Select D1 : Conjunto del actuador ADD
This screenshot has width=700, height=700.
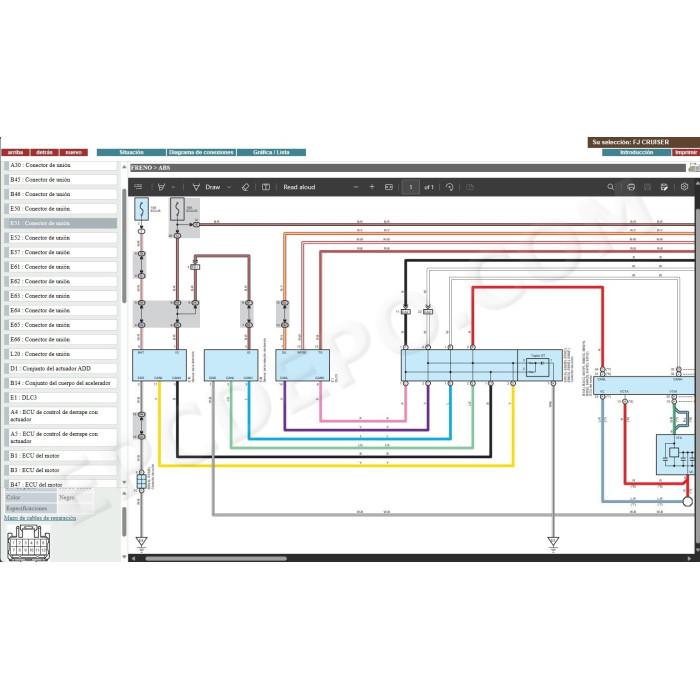coord(62,368)
